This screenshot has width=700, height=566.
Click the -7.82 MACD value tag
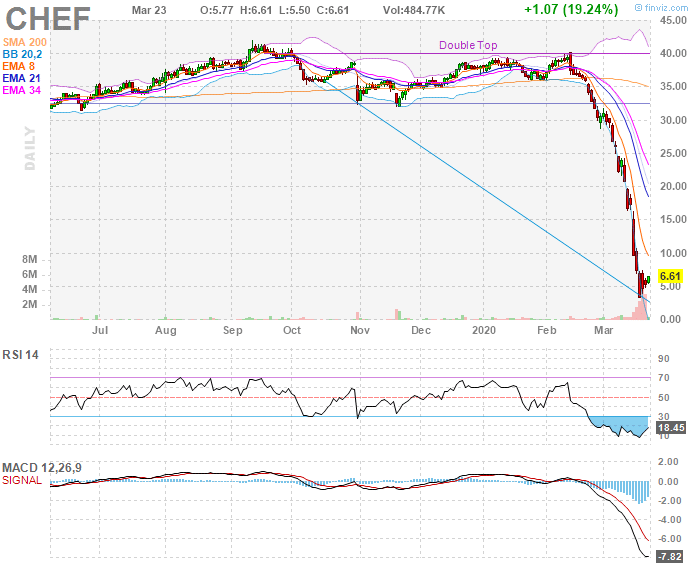pos(670,557)
